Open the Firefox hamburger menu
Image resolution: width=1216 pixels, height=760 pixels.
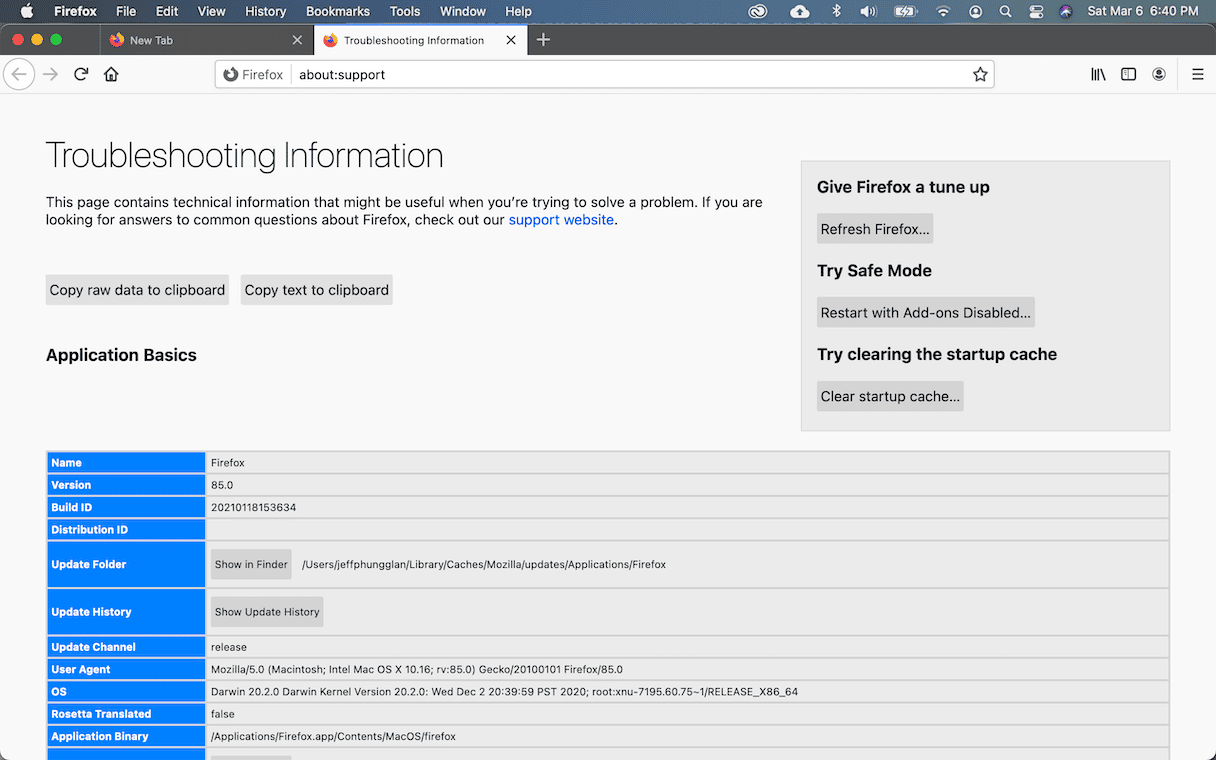[1197, 74]
